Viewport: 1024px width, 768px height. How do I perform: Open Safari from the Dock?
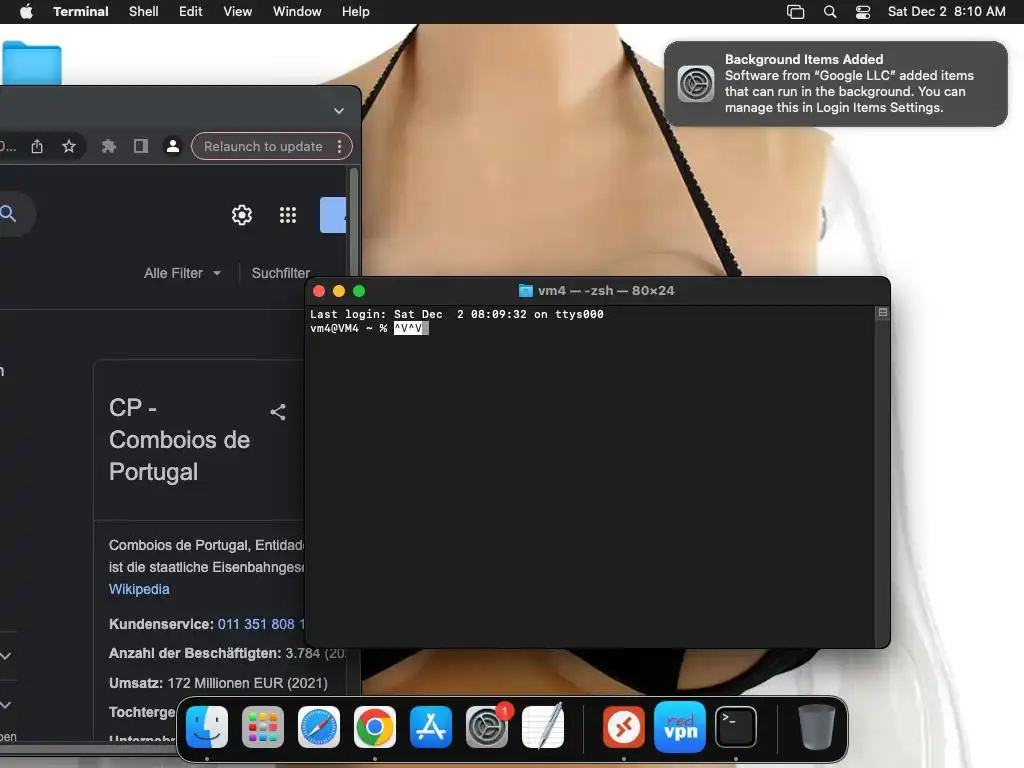coord(319,727)
